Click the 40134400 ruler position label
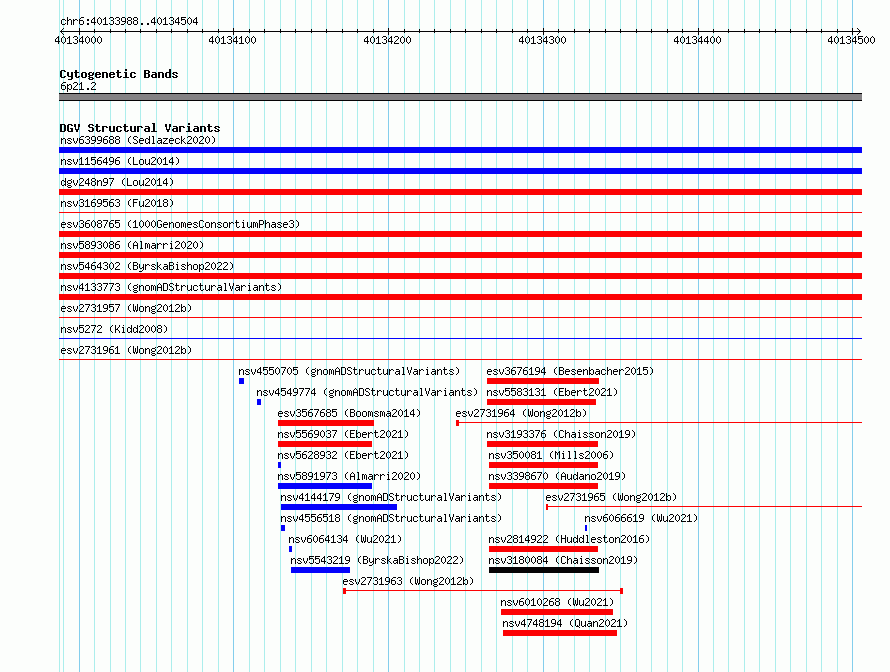The image size is (890, 672). 698,40
